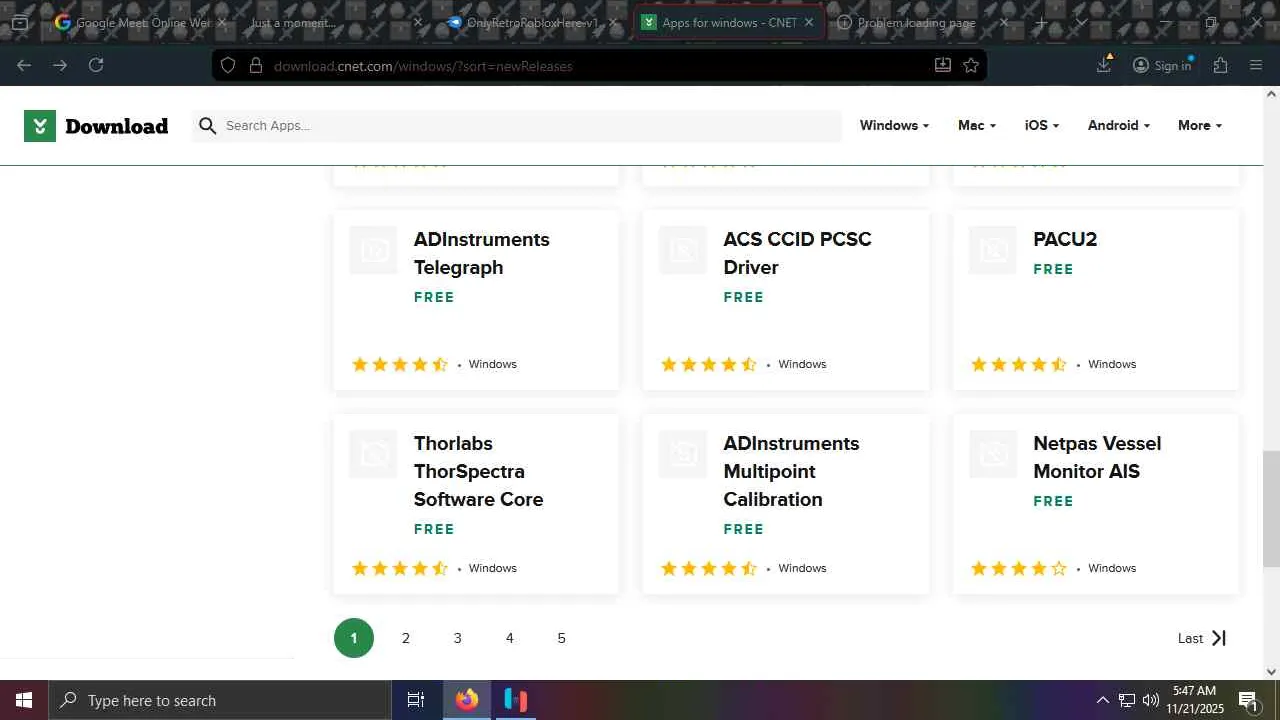Expand the iOS category dropdown
This screenshot has height=720, width=1280.
pyautogui.click(x=1042, y=126)
